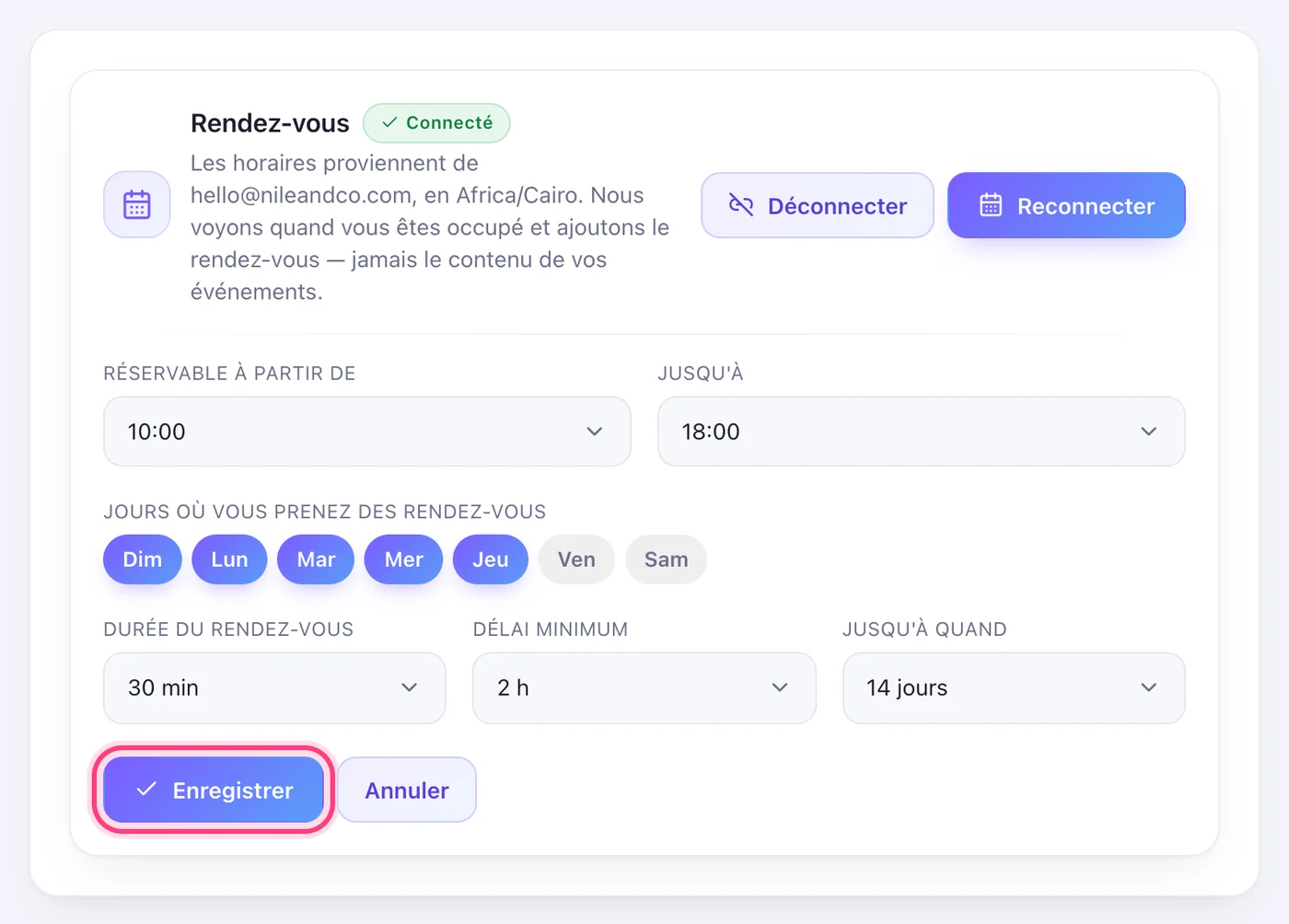Viewport: 1289px width, 924px height.
Task: Click the Rendez-vous heading
Action: click(x=270, y=123)
